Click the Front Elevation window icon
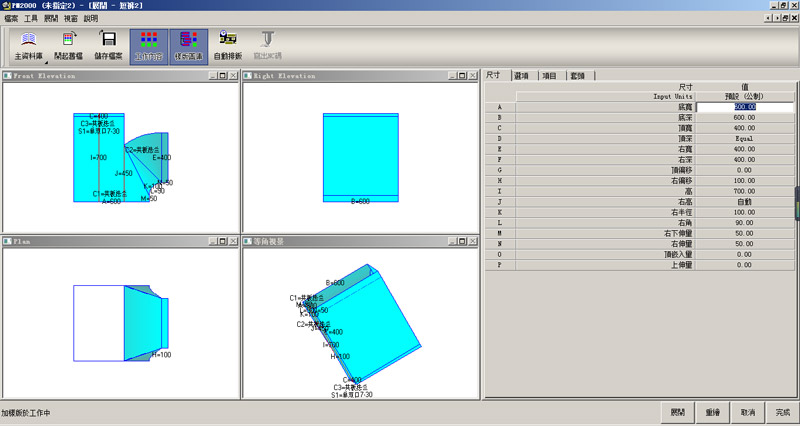 point(7,76)
